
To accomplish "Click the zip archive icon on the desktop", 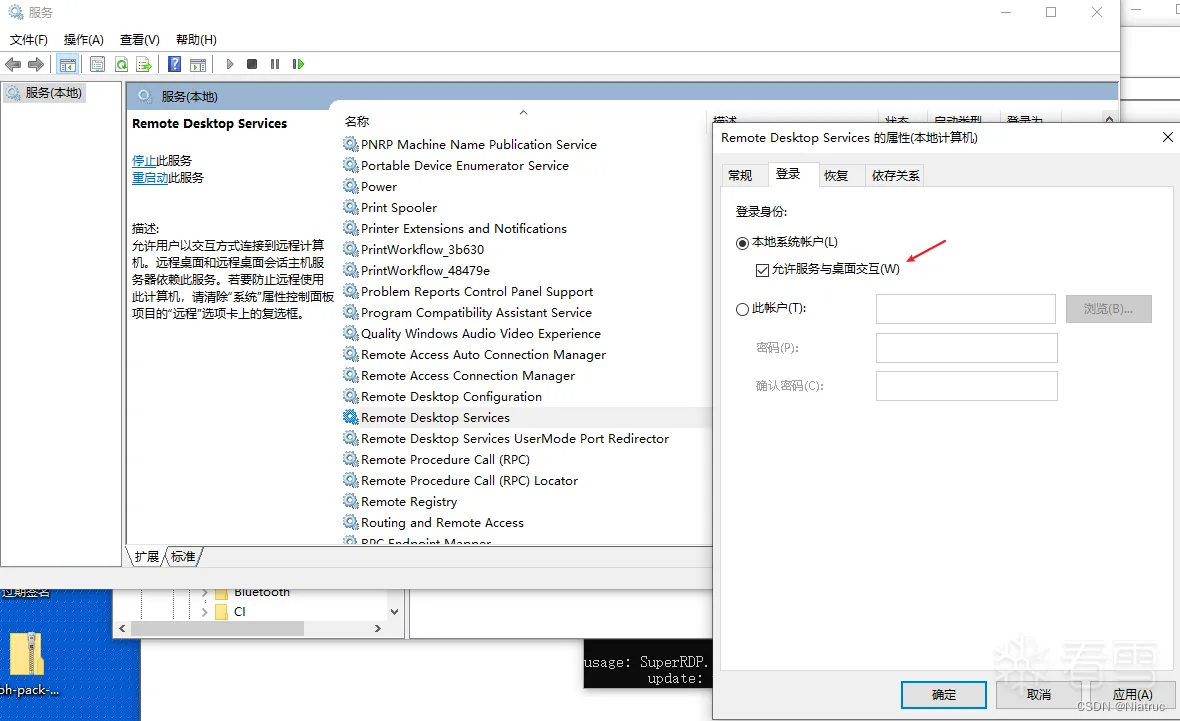I will (x=26, y=654).
